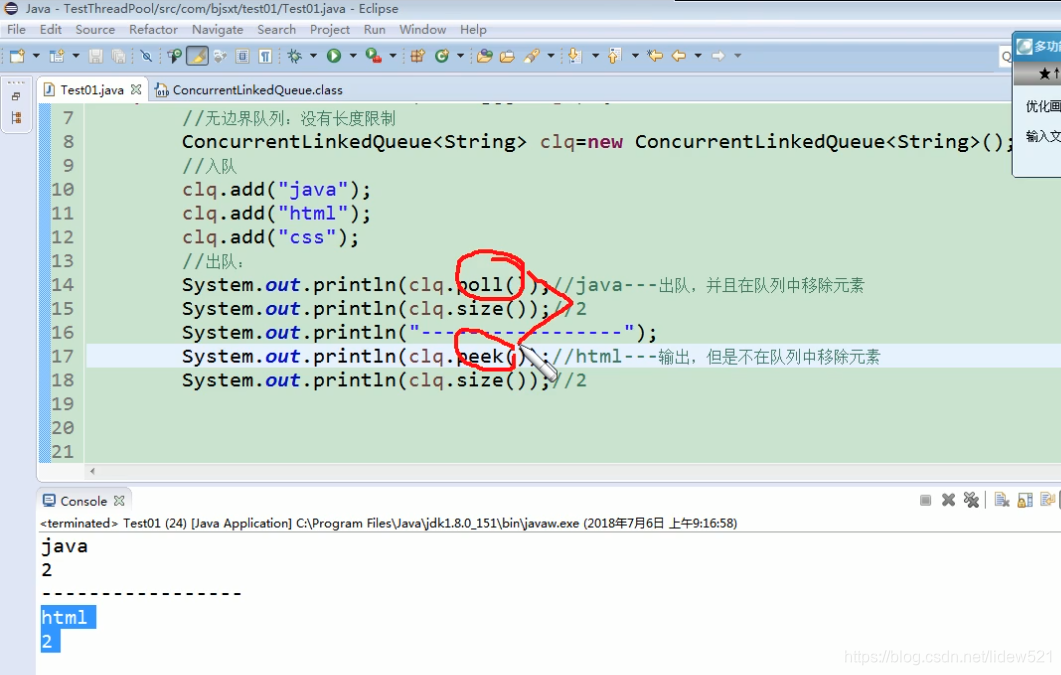The height and width of the screenshot is (675, 1061).
Task: Click the Forward navigation arrow
Action: (x=719, y=56)
